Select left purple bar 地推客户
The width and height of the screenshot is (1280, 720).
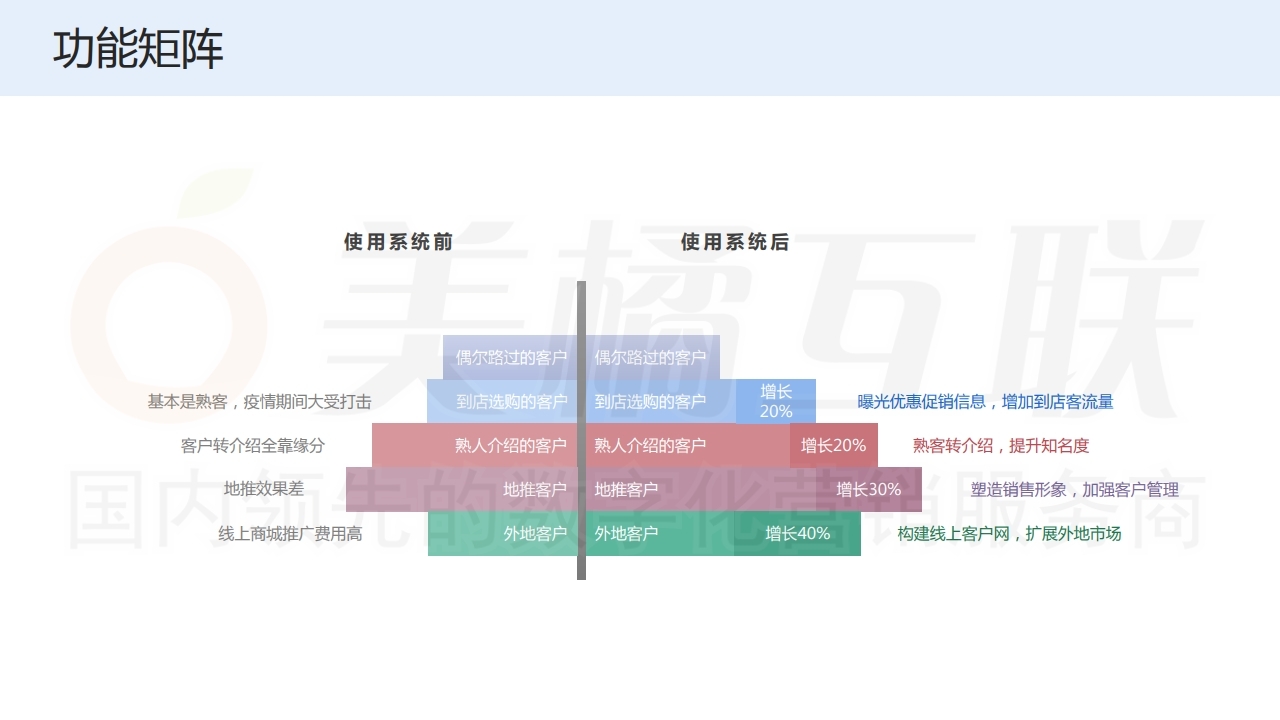pos(461,489)
